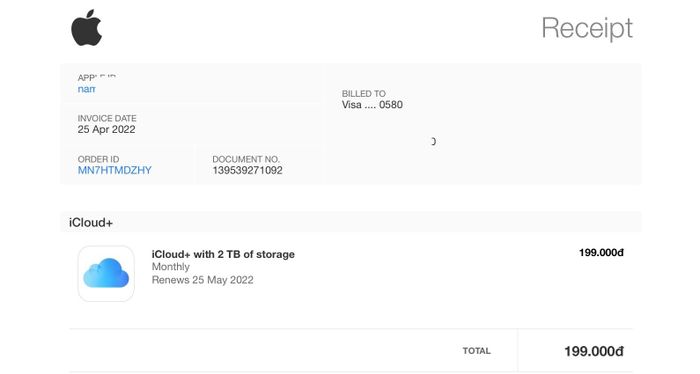
Task: Click the partially hidden Apple ID email link
Action: (87, 89)
